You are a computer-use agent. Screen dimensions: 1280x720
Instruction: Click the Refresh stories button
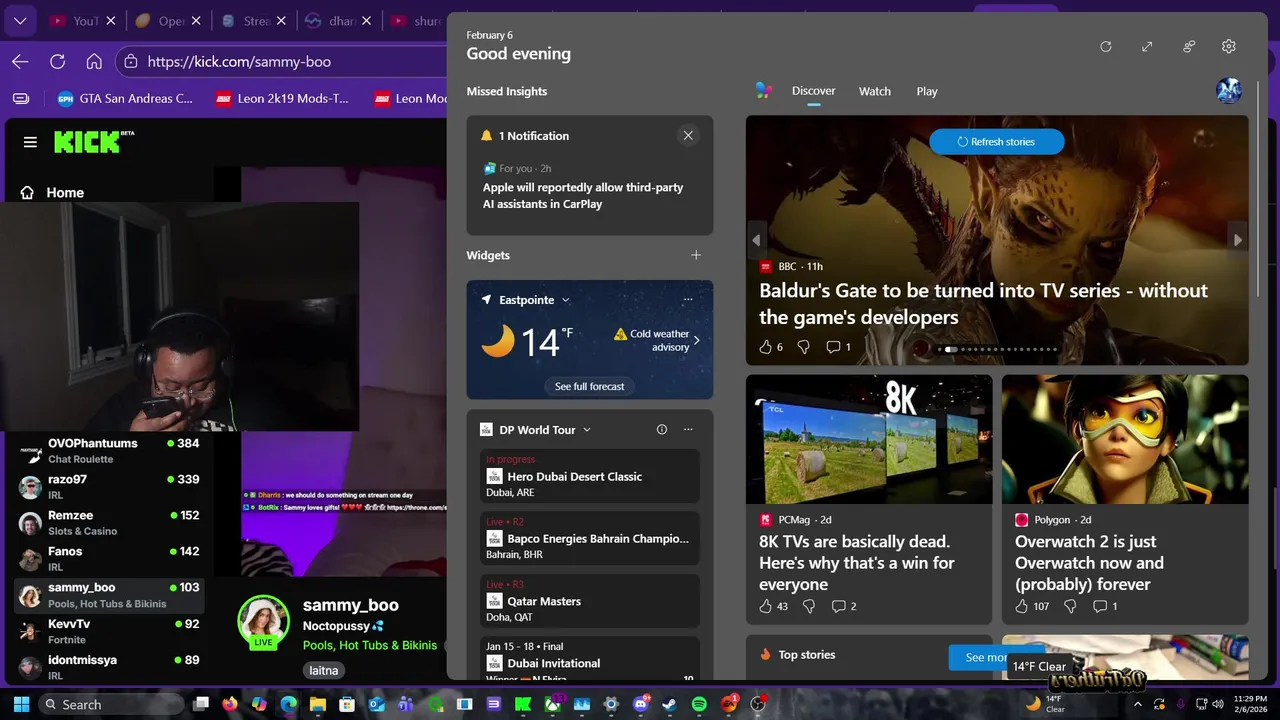click(996, 142)
